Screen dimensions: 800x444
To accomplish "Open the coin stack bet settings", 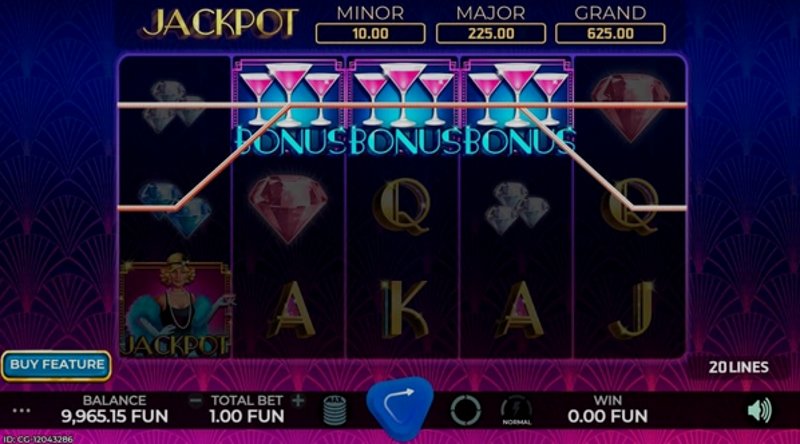I will [x=335, y=410].
